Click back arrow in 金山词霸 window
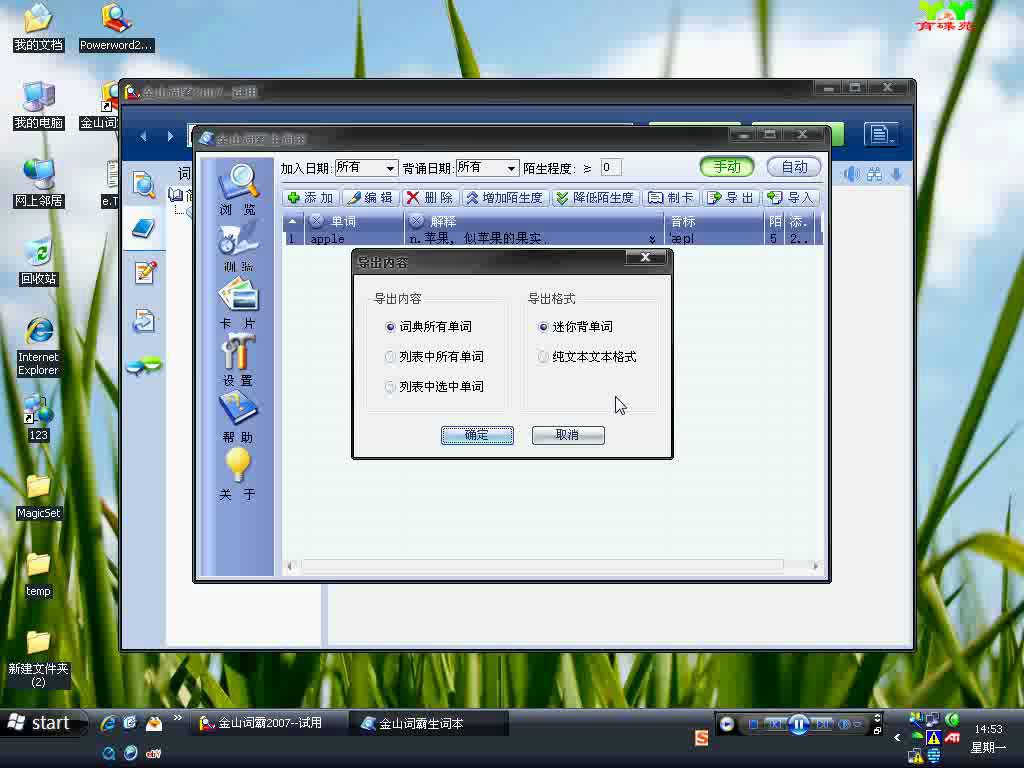The width and height of the screenshot is (1024, 768). click(144, 136)
